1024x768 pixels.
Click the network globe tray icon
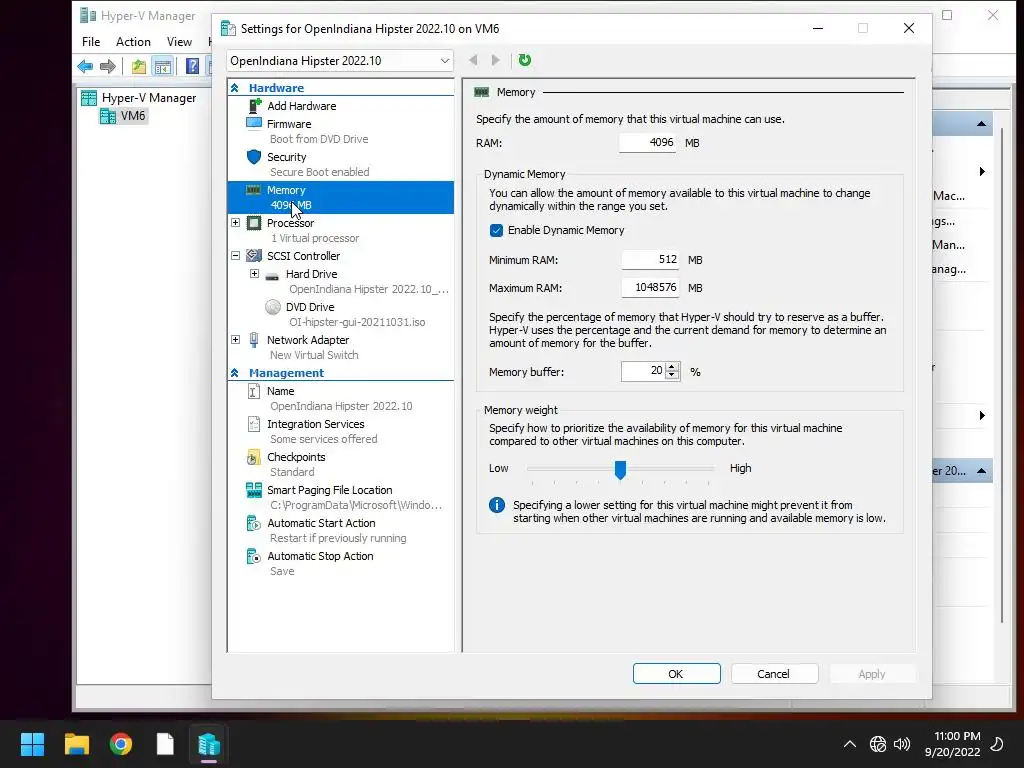[878, 744]
